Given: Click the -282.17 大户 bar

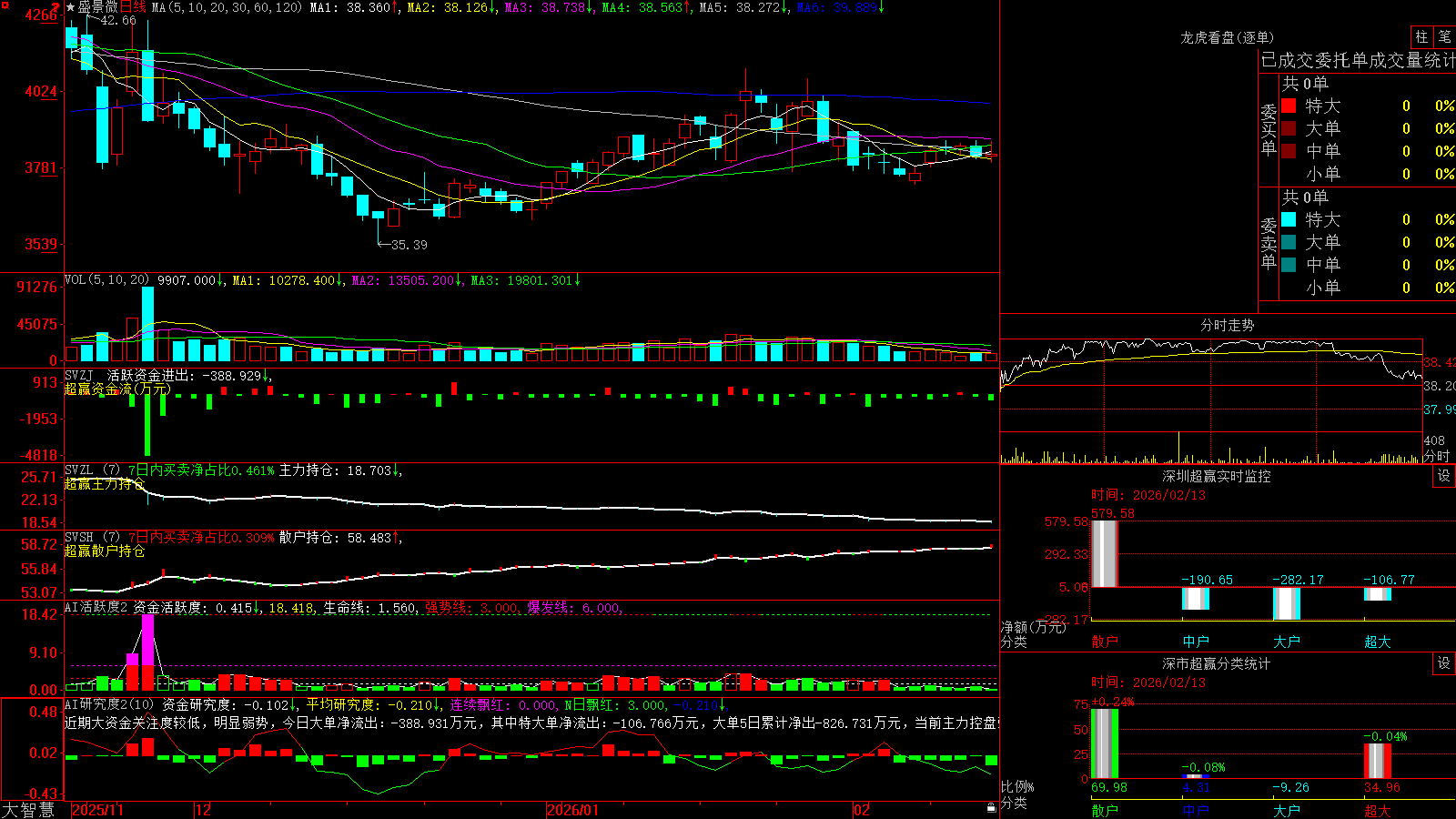Looking at the screenshot, I should [1287, 603].
